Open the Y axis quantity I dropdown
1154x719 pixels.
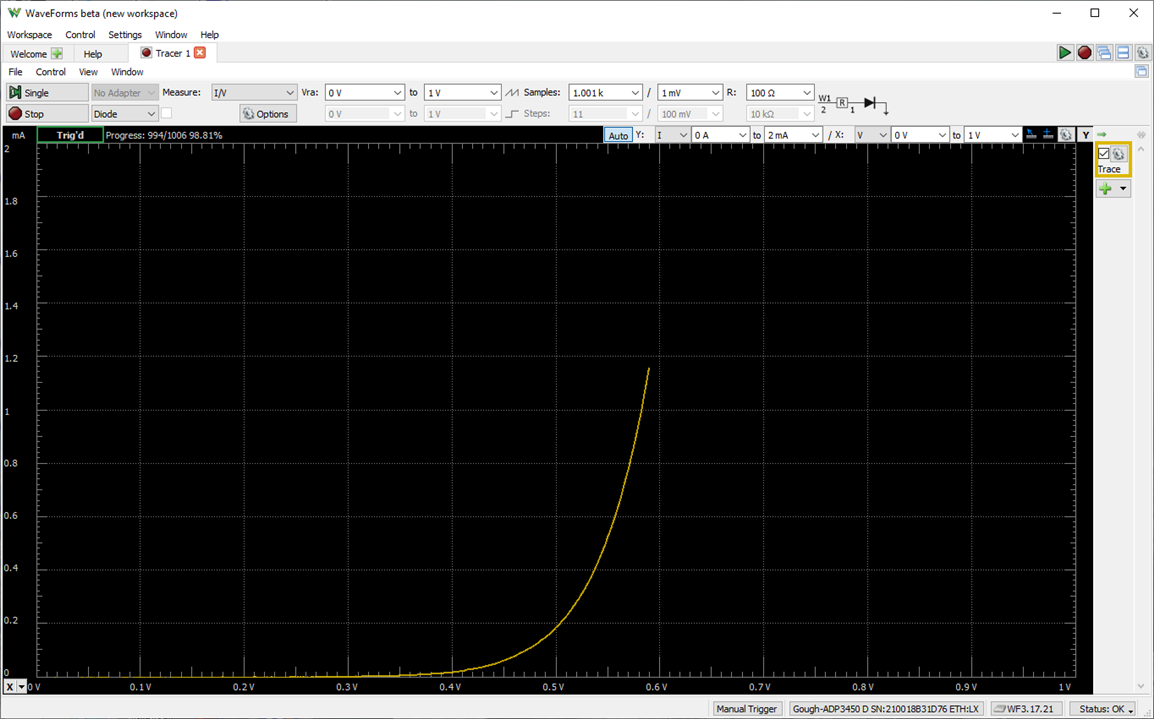click(x=672, y=135)
